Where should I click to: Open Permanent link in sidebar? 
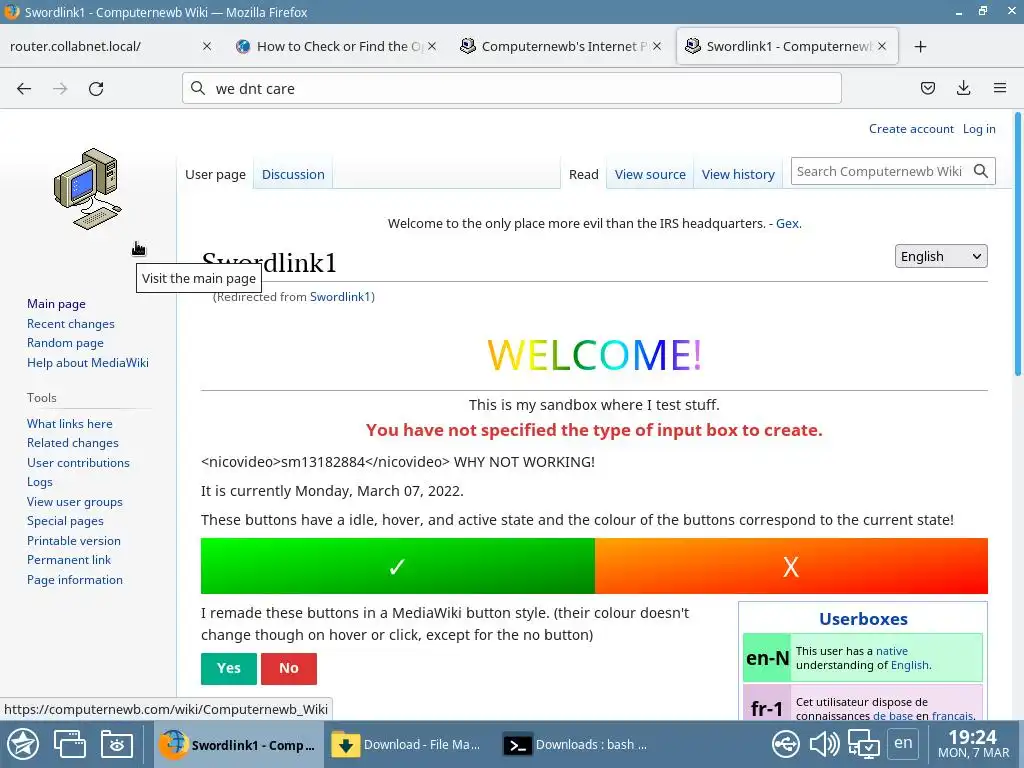[69, 560]
